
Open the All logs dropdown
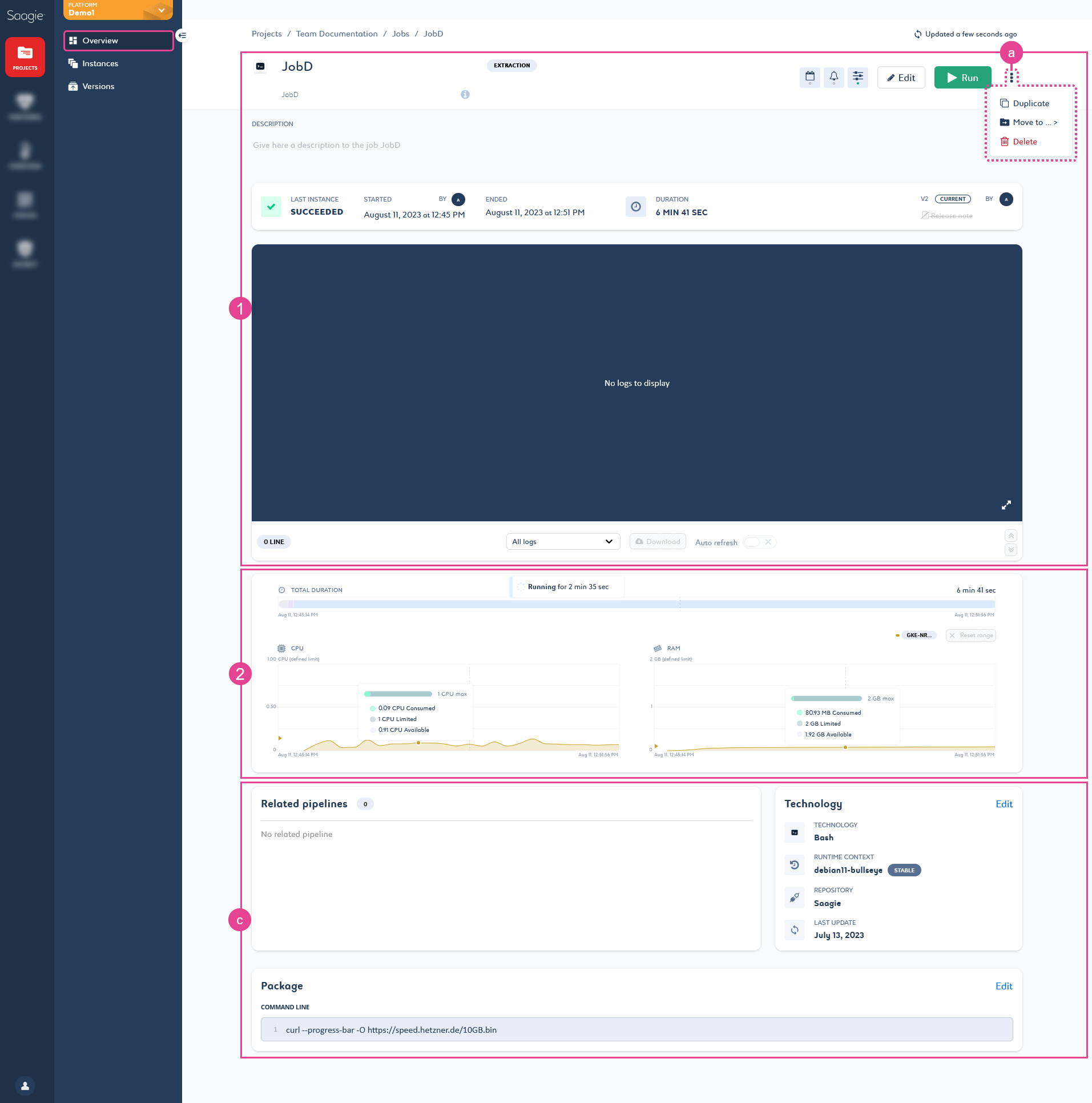(563, 542)
